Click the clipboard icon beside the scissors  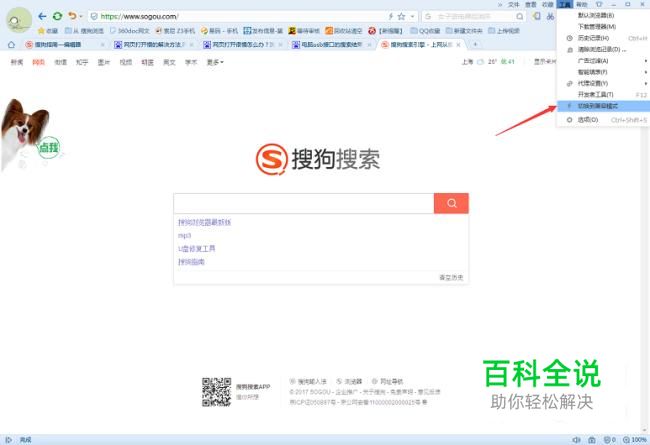point(537,17)
